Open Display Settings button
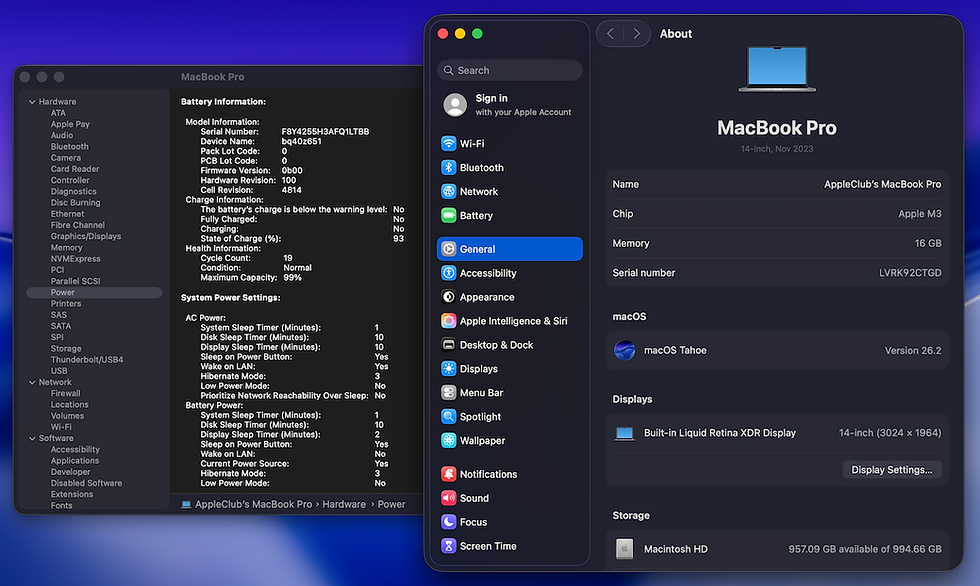 coord(892,470)
